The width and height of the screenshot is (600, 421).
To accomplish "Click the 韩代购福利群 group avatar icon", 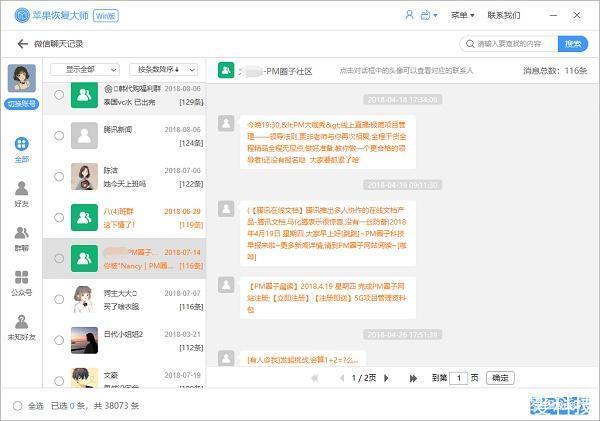I will pos(85,95).
